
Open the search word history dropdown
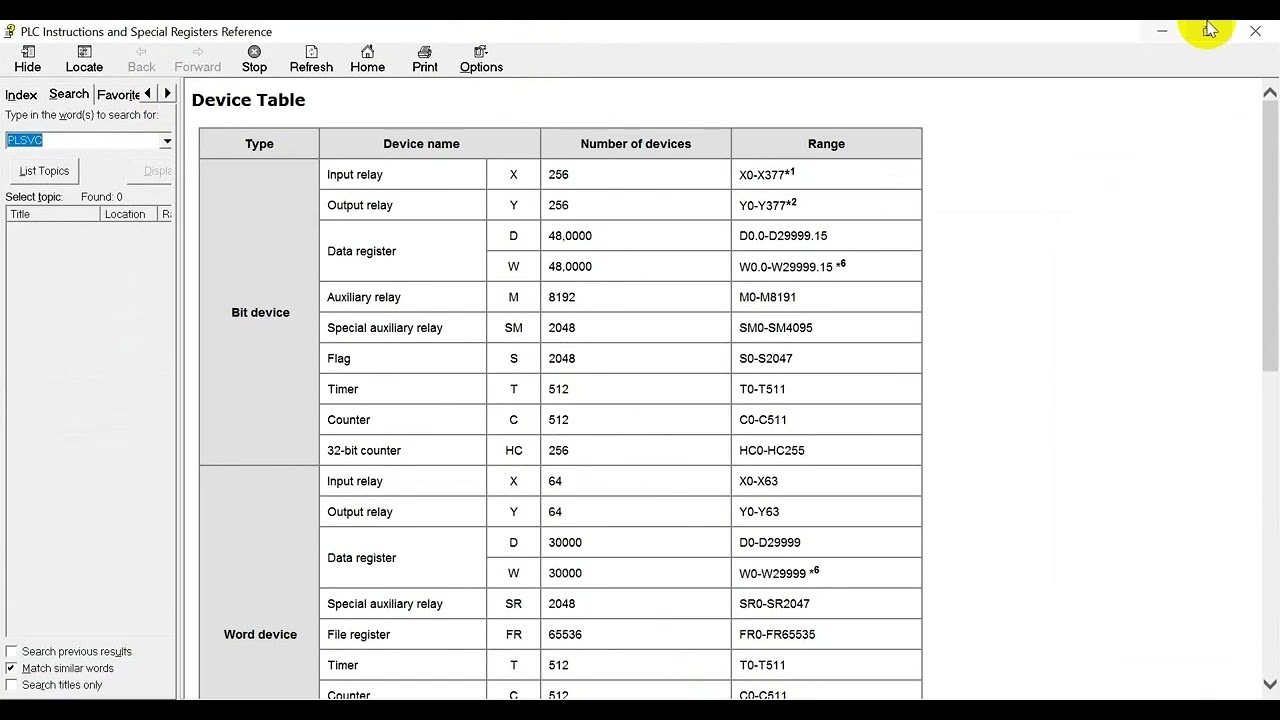coord(166,141)
